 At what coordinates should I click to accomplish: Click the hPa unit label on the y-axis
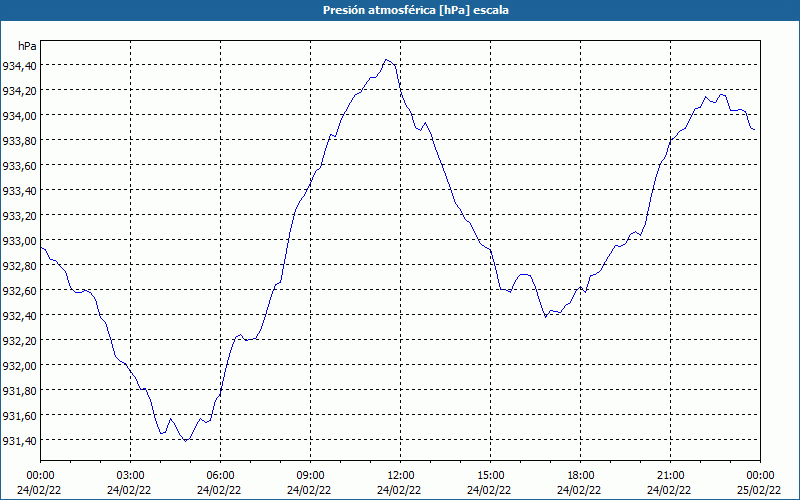27,46
